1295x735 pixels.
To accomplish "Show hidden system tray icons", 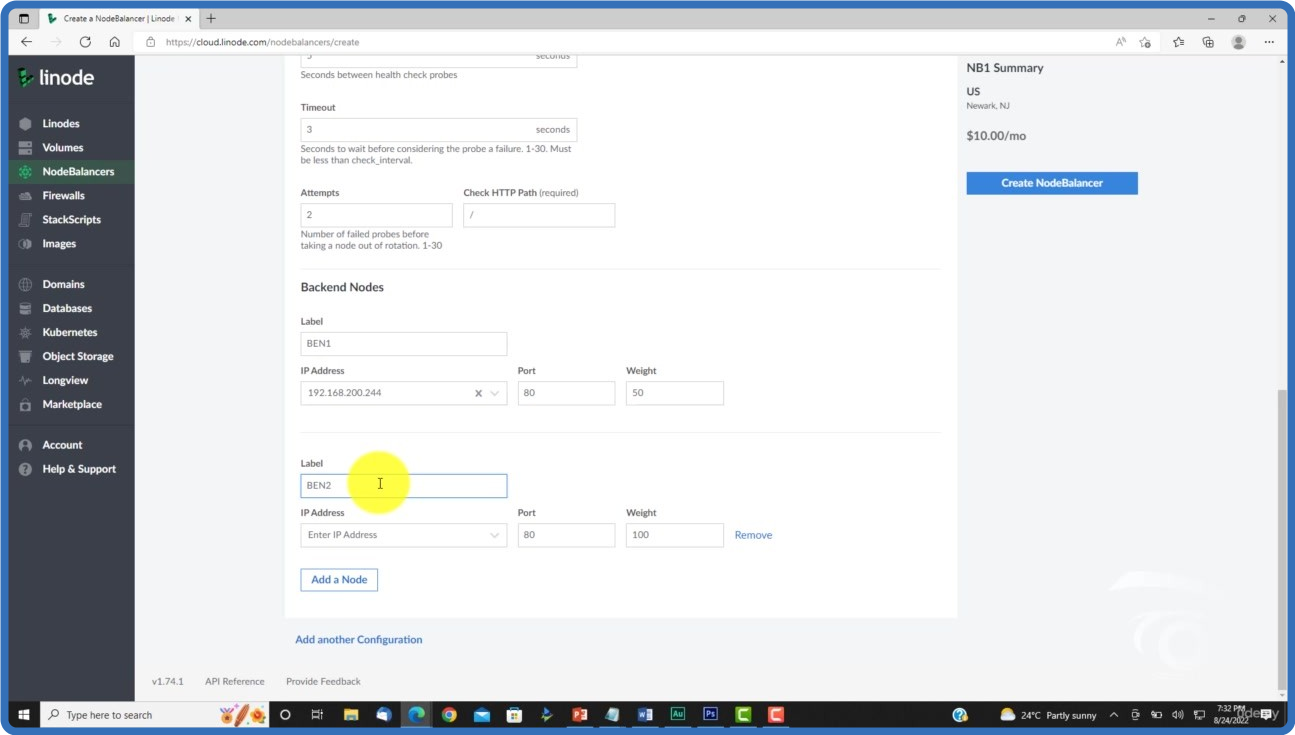I will point(1114,715).
